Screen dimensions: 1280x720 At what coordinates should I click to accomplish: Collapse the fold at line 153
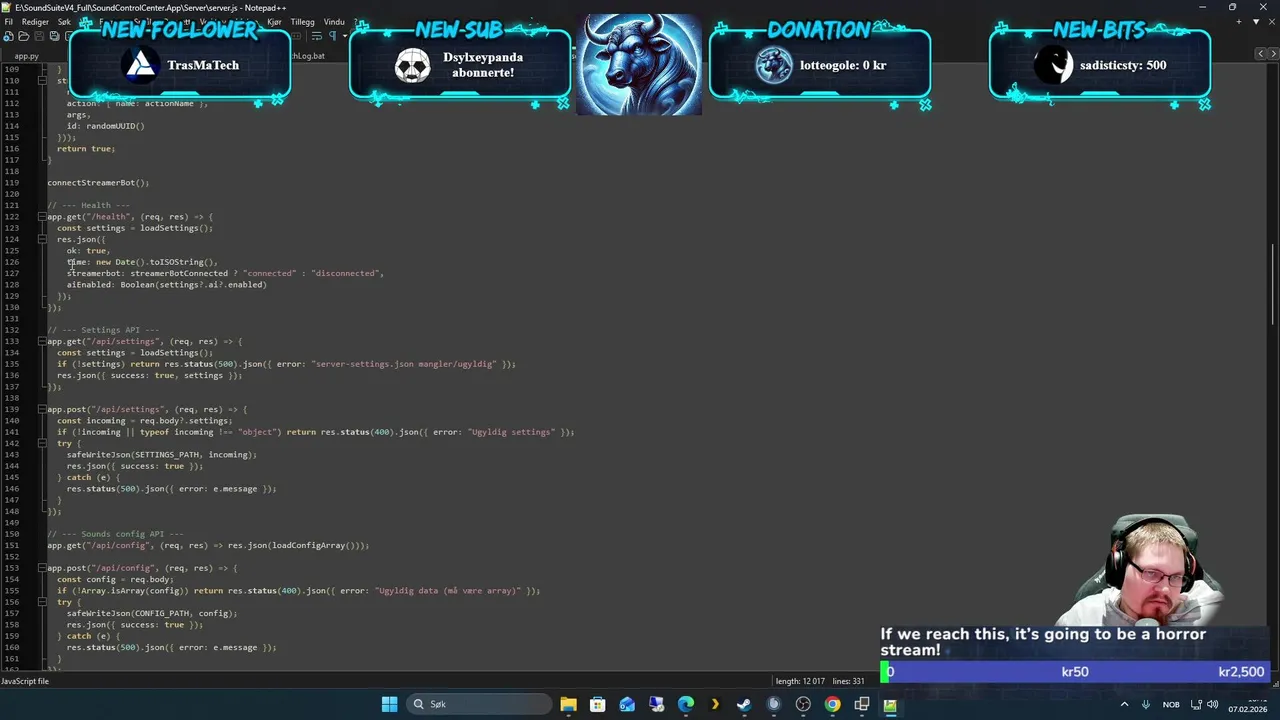[x=42, y=568]
